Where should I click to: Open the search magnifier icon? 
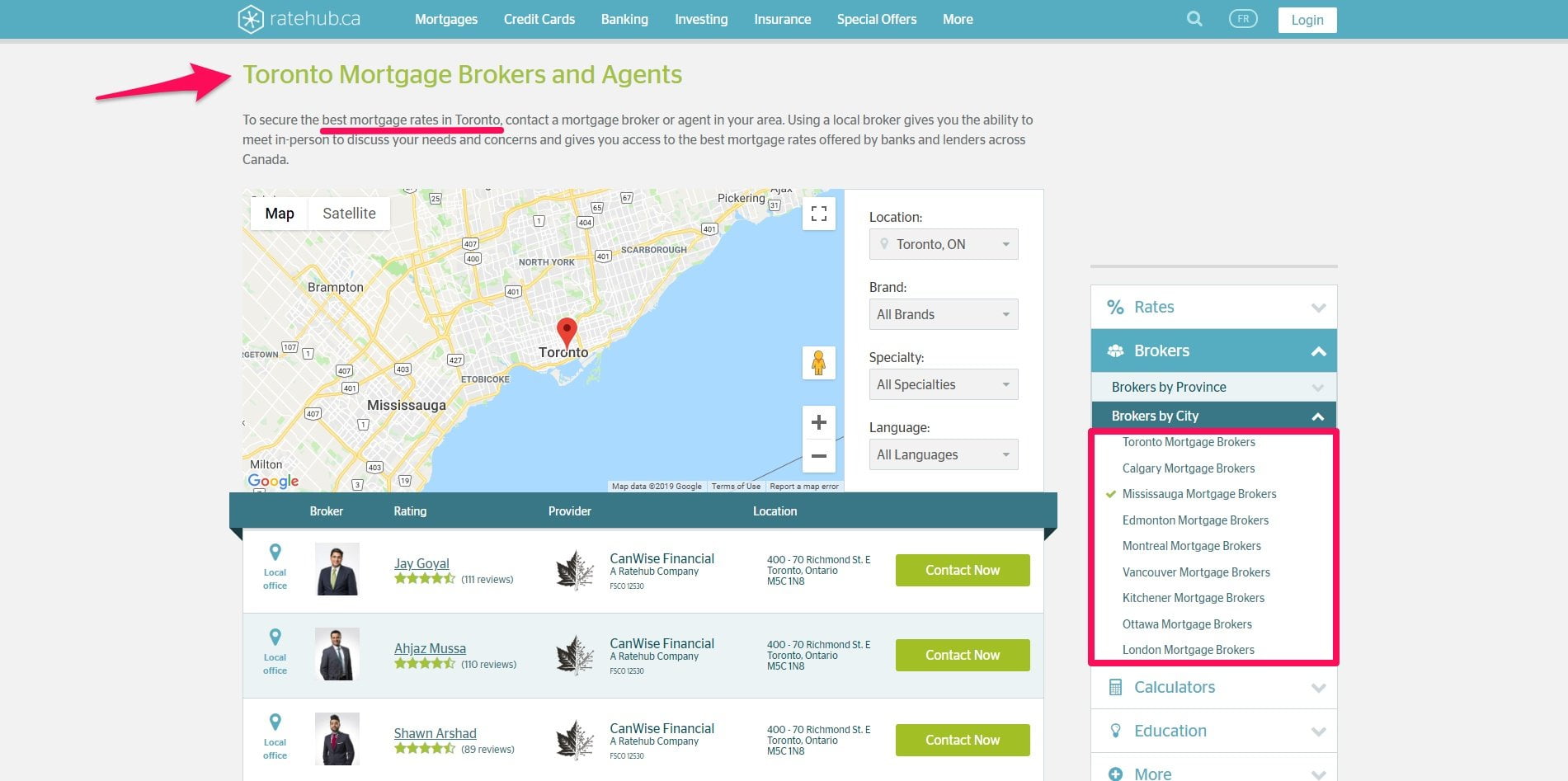1194,19
